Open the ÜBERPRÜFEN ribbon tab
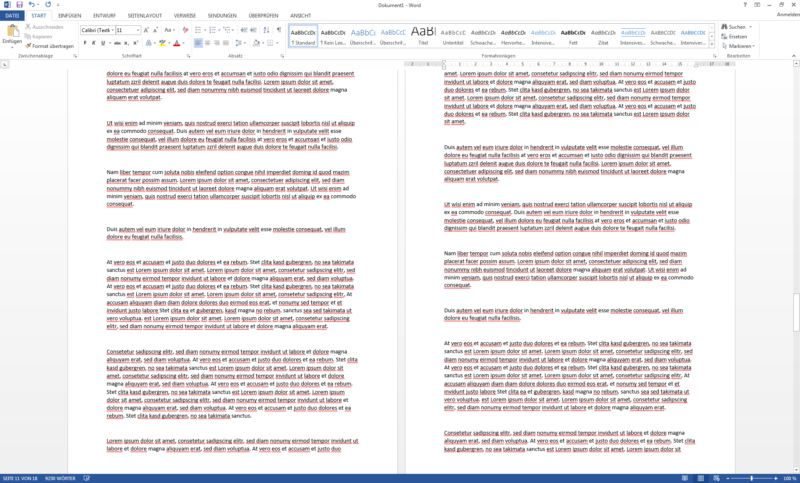The height and width of the screenshot is (483, 800). coord(263,16)
